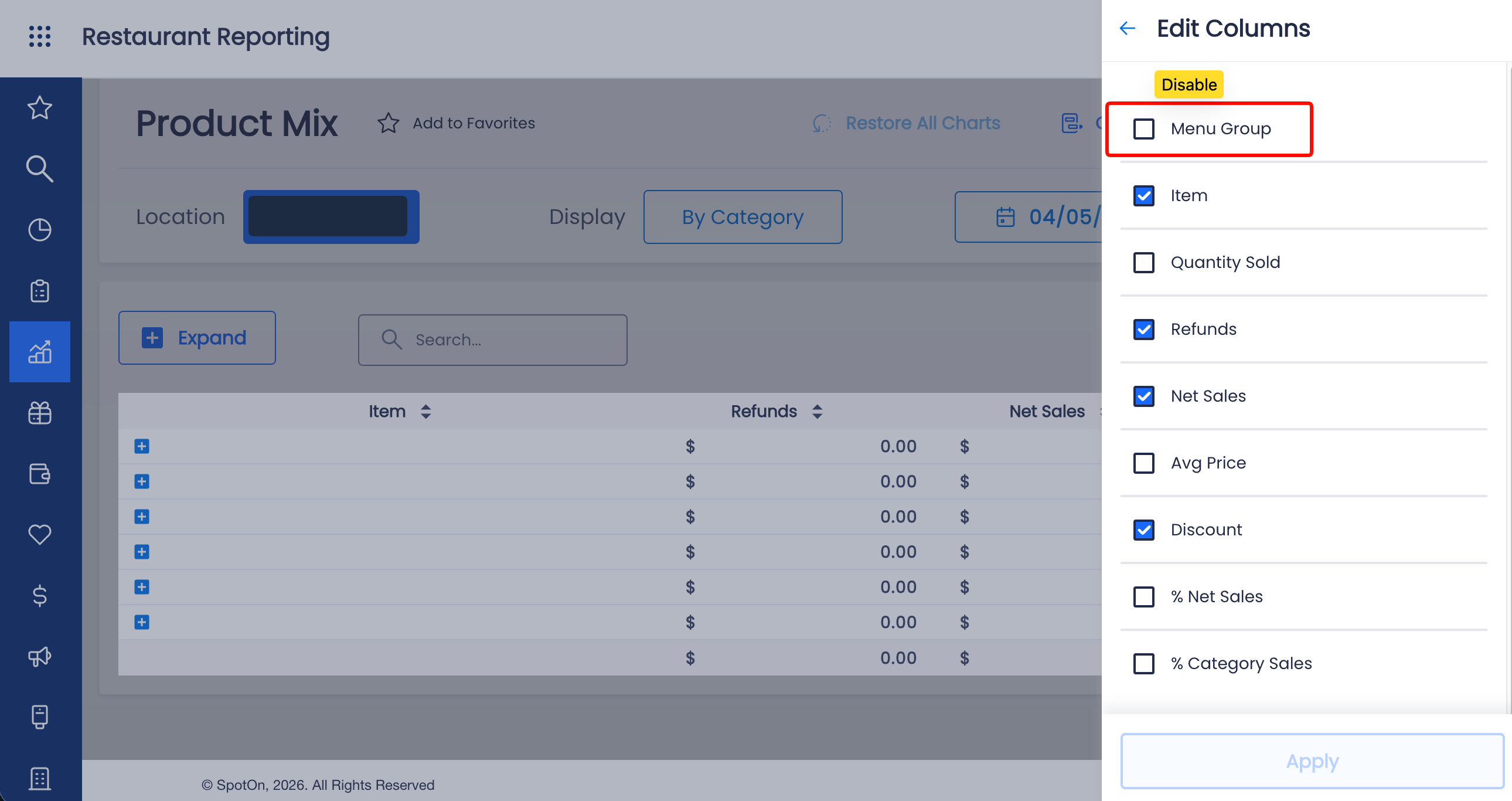Select the gift box sidebar icon
The height and width of the screenshot is (801, 1512).
40,413
